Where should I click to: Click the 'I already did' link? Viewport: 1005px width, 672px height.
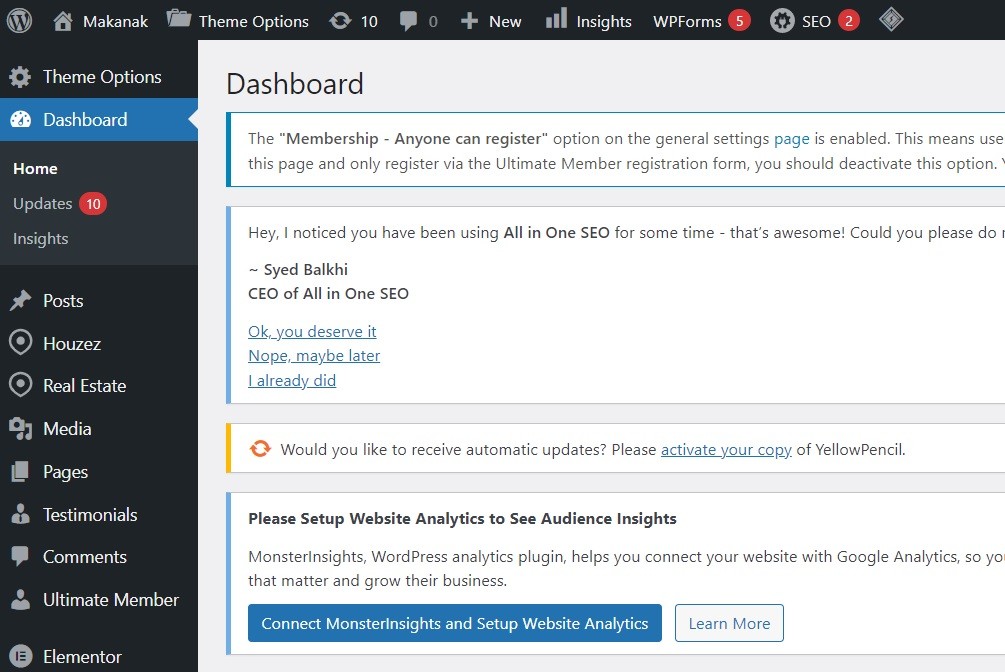292,380
